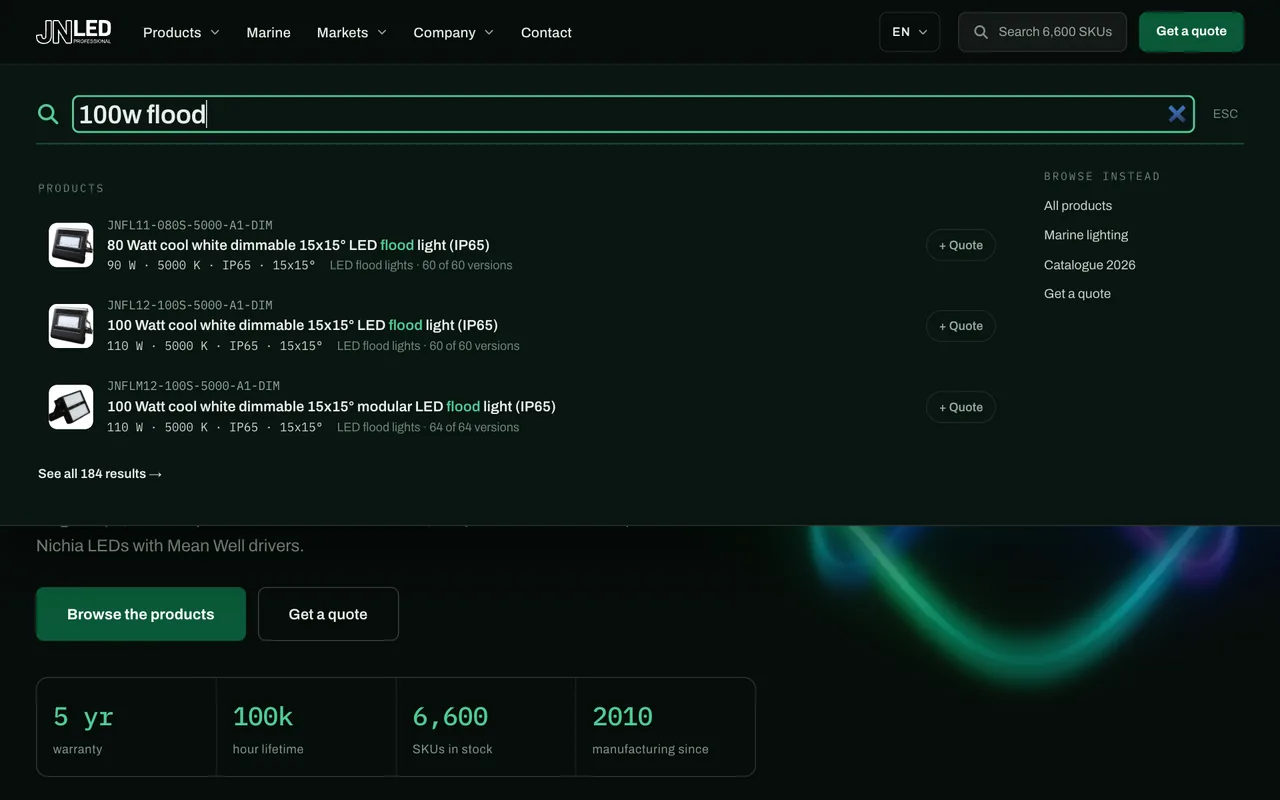Click Get a quote under Browse Instead

coord(1077,294)
